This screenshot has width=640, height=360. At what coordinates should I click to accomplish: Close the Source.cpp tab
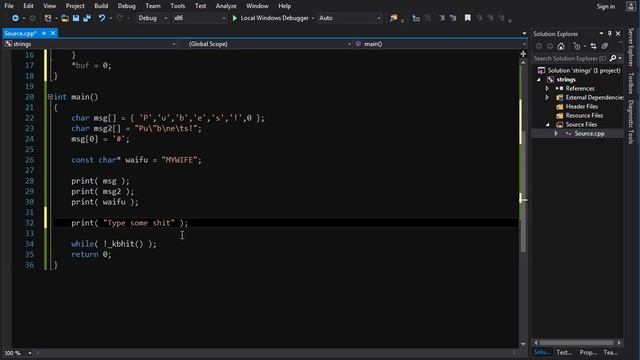[x=53, y=33]
